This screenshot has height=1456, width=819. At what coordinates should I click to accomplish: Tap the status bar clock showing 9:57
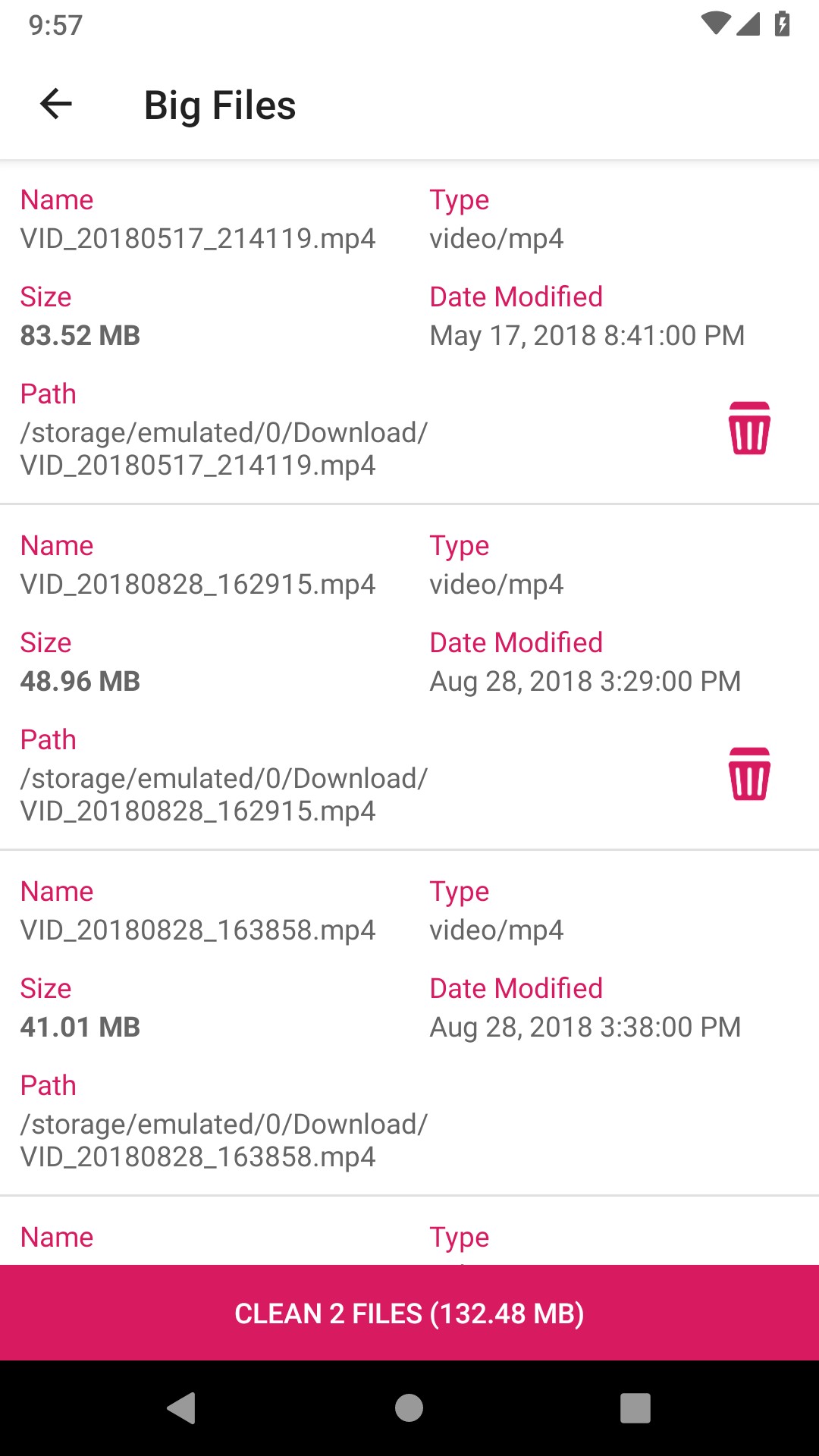55,25
